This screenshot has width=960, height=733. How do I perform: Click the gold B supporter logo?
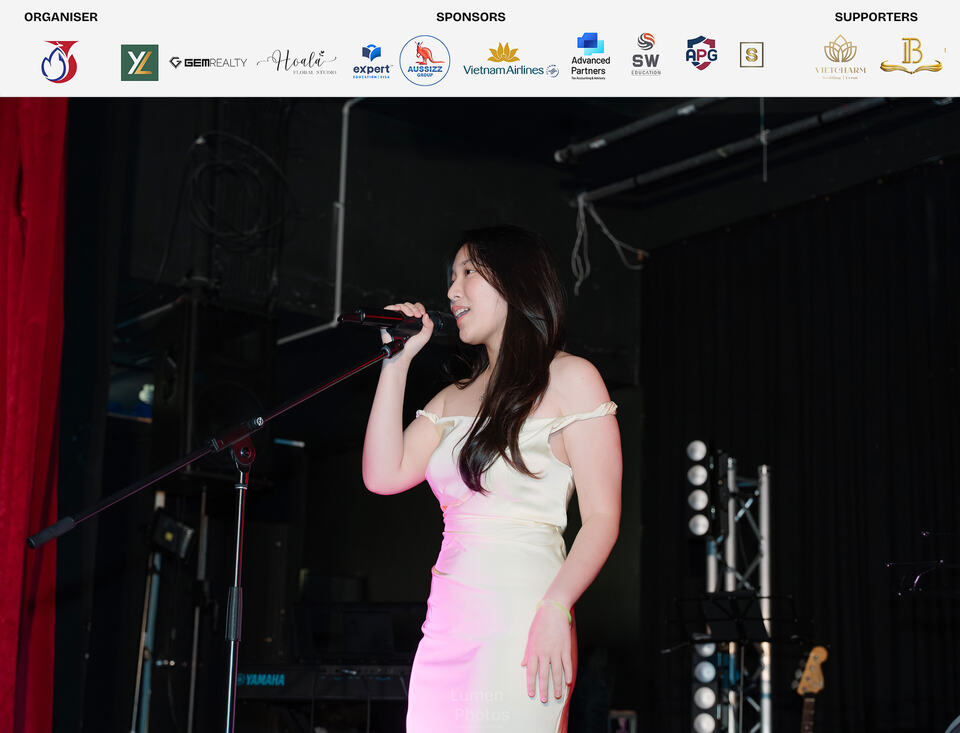(x=911, y=56)
